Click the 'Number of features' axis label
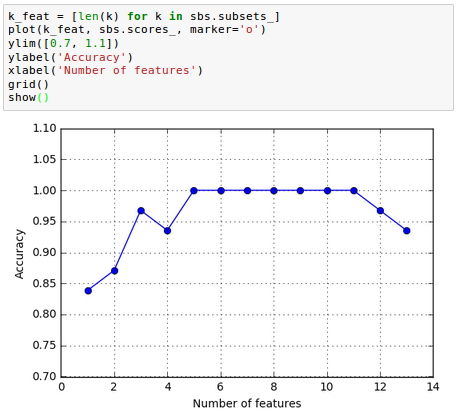 coord(247,403)
